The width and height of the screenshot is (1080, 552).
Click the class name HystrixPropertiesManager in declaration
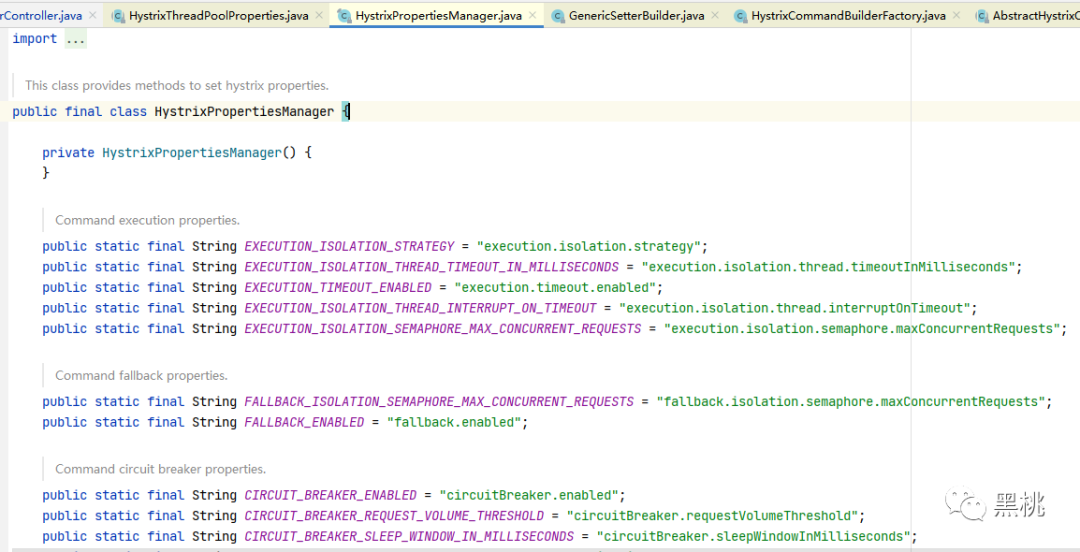[x=244, y=112]
